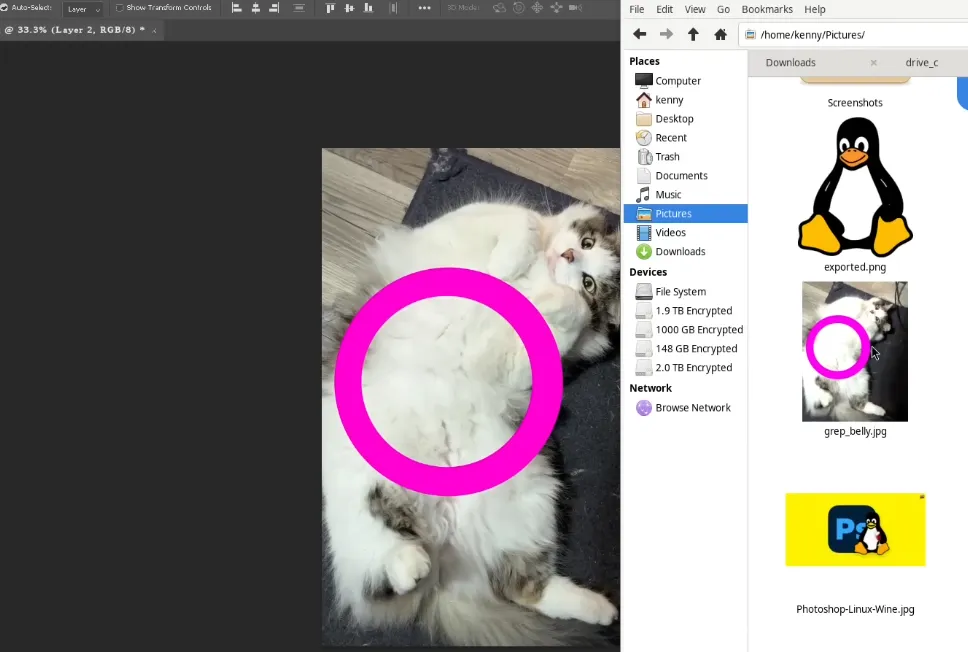Click the exported.png file name
This screenshot has height=652, width=968.
click(x=855, y=267)
